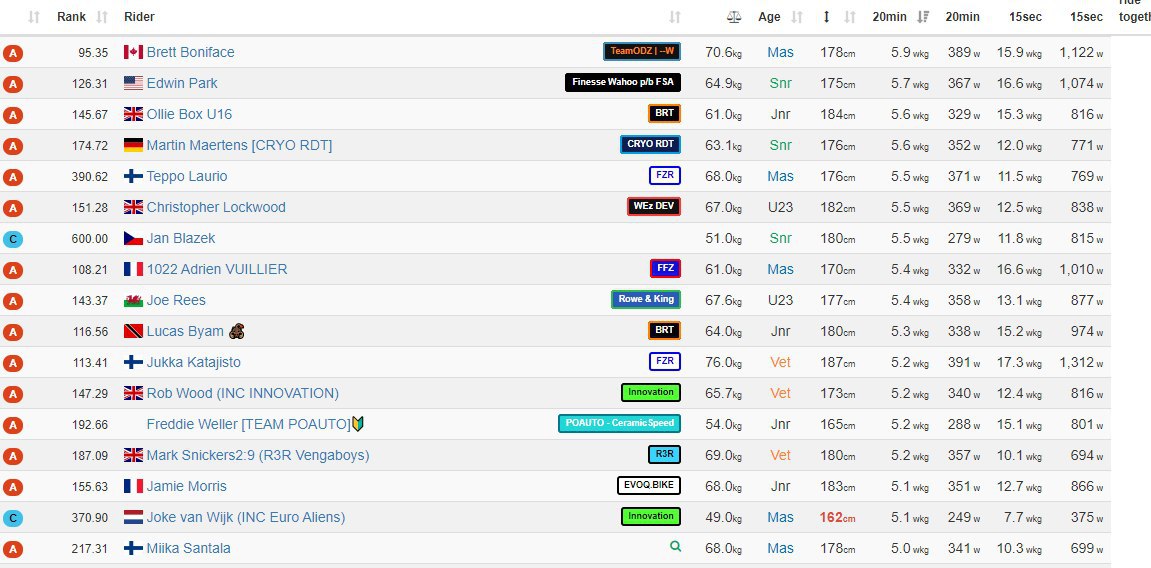Click the Vet age label for Rob Wood
Screen dimensions: 1151x568
click(x=780, y=393)
